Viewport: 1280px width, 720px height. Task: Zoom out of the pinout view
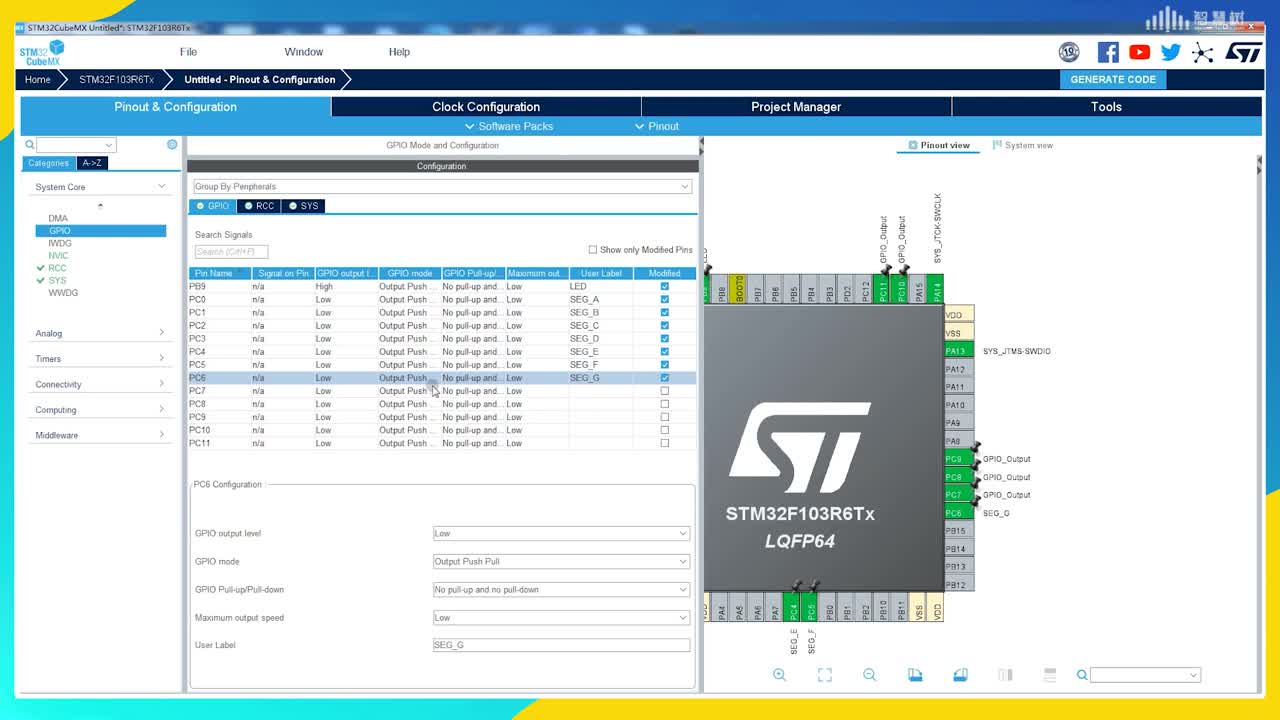[x=870, y=675]
